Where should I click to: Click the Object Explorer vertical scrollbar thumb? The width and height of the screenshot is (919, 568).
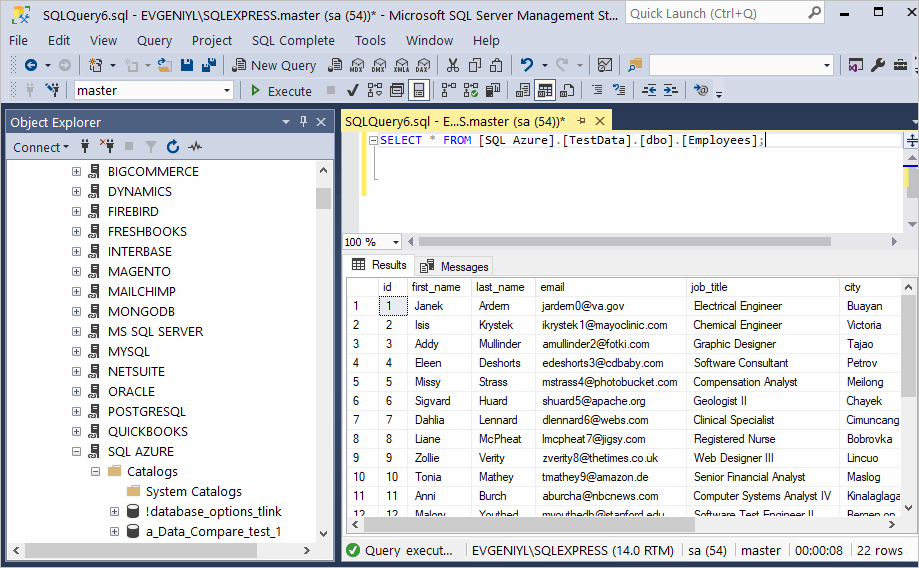pos(323,198)
